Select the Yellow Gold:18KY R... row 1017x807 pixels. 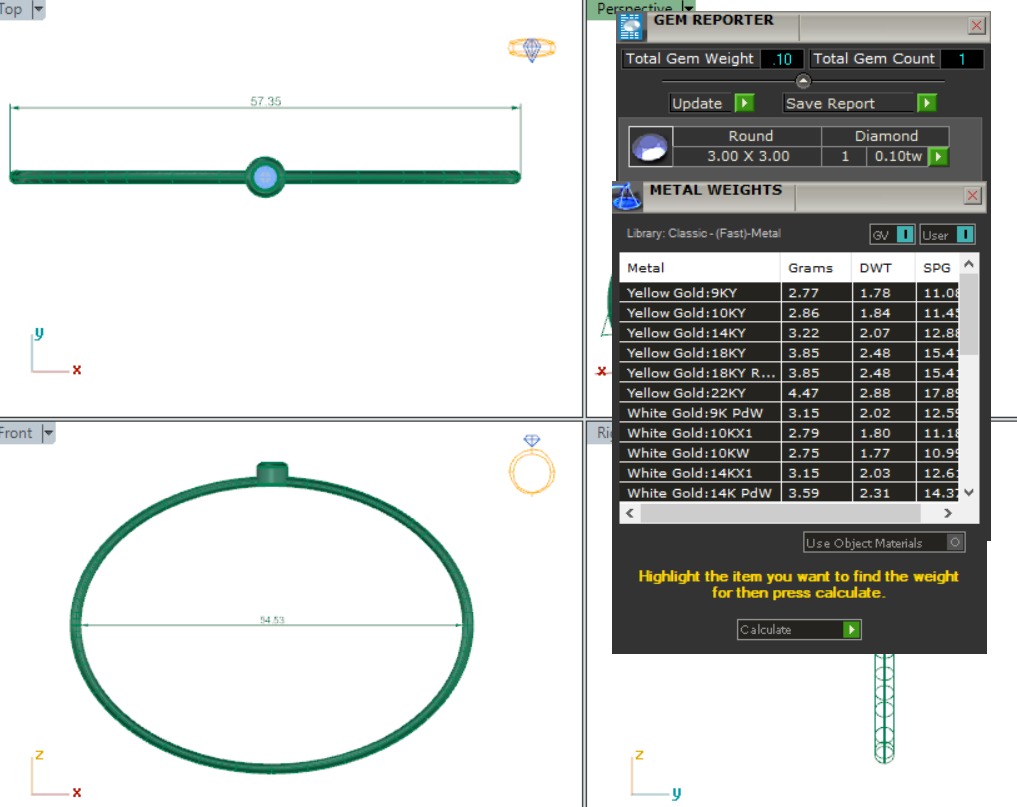pyautogui.click(x=789, y=373)
